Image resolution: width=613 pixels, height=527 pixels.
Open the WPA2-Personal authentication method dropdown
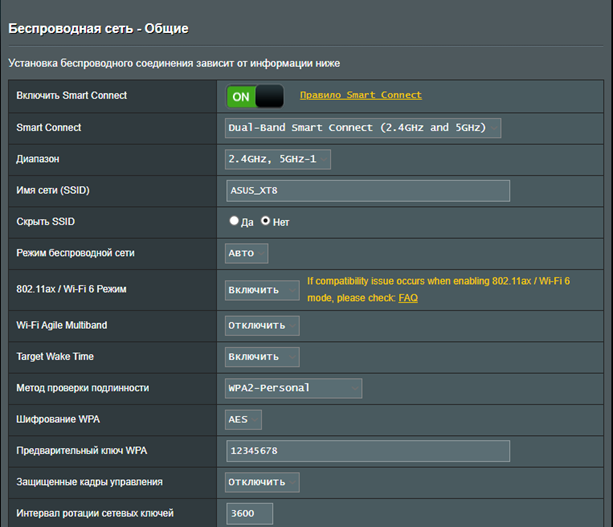point(293,388)
